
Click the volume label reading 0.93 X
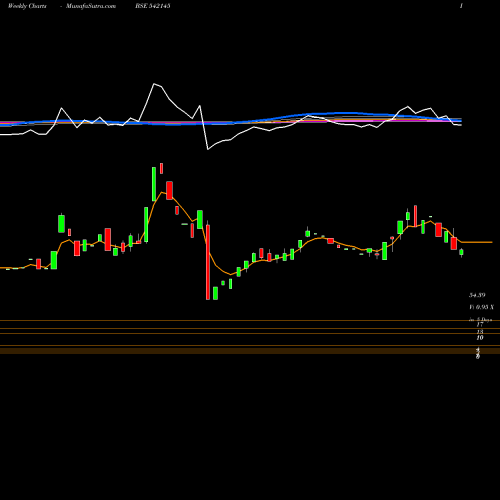(482, 307)
